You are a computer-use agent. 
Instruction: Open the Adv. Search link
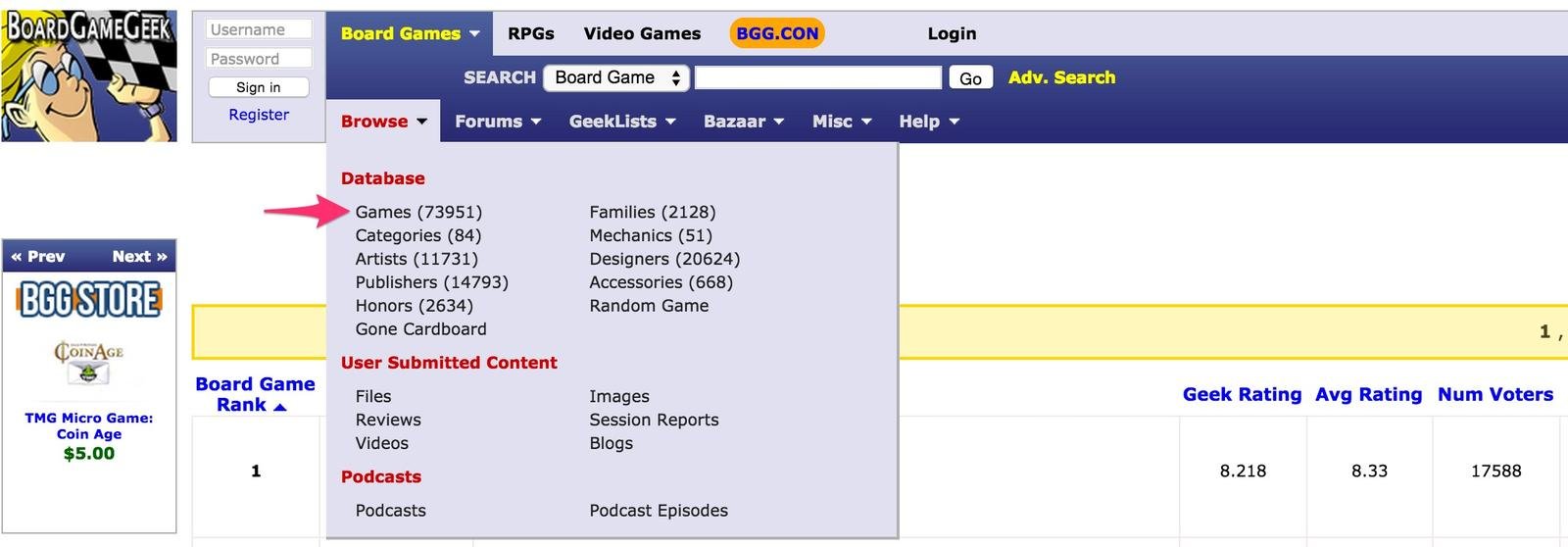point(1061,77)
